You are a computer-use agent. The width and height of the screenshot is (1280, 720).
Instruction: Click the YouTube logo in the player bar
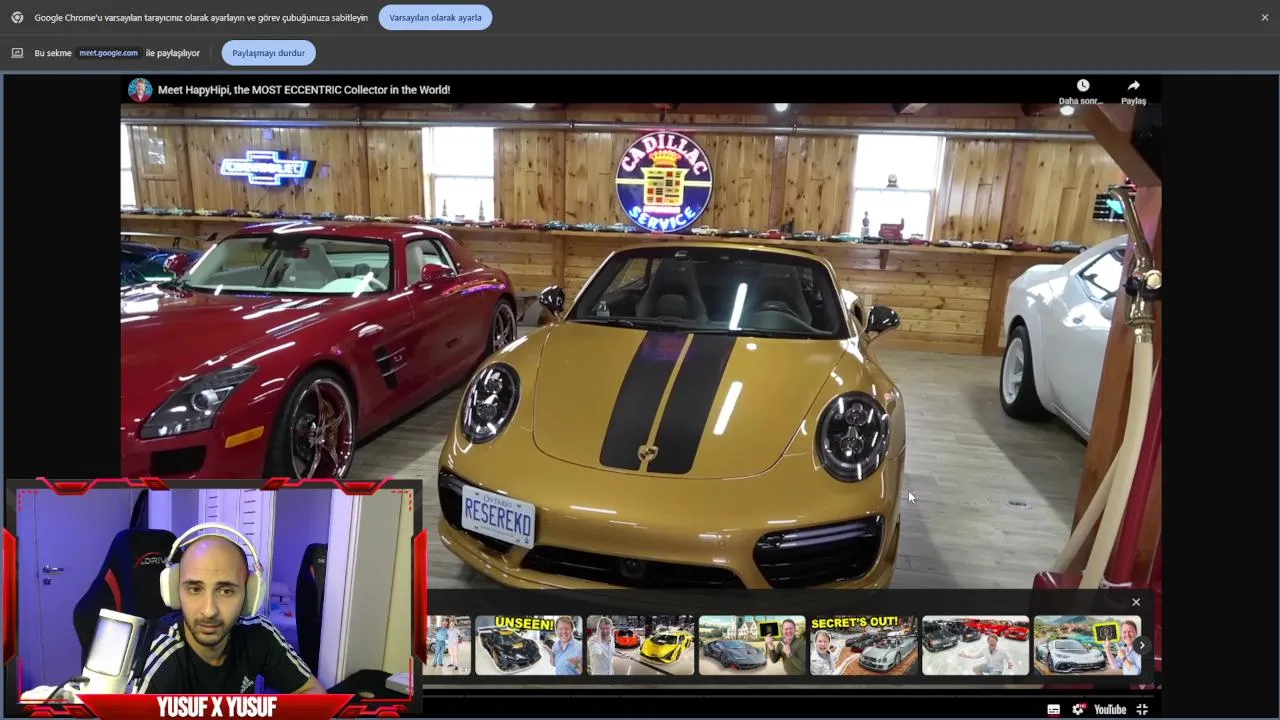click(1110, 709)
